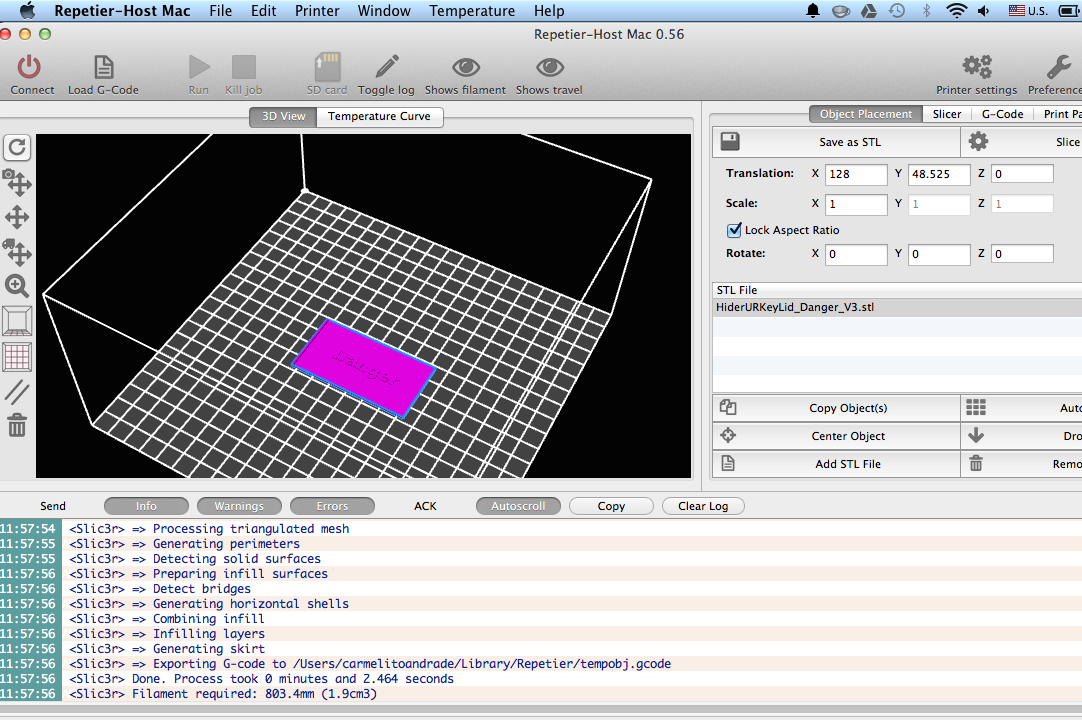Open the Object Placement tab
Image resolution: width=1082 pixels, height=720 pixels.
[x=866, y=114]
